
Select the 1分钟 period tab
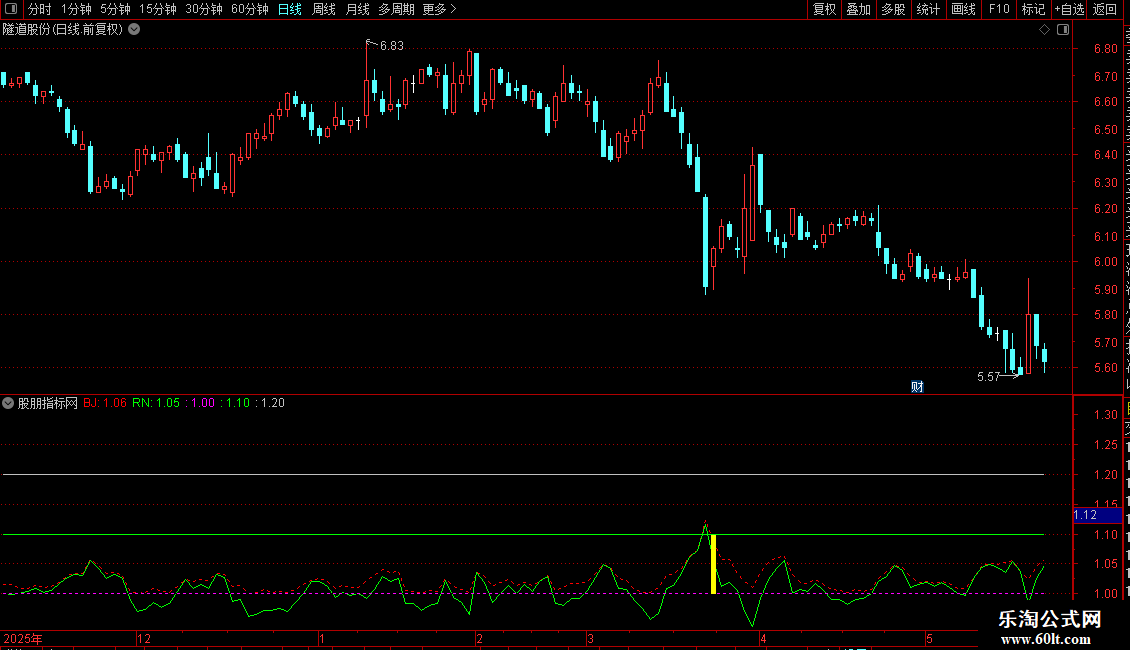76,9
